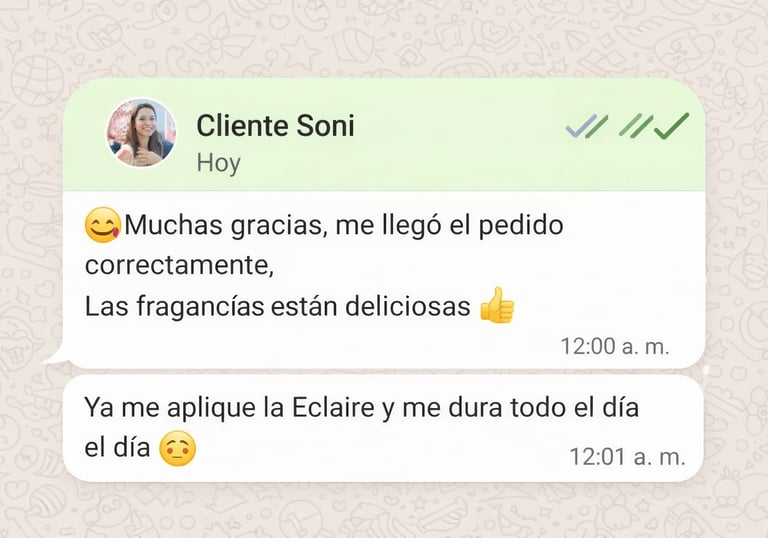Click the grey-blue double check mark
This screenshot has height=538, width=768.
click(587, 126)
